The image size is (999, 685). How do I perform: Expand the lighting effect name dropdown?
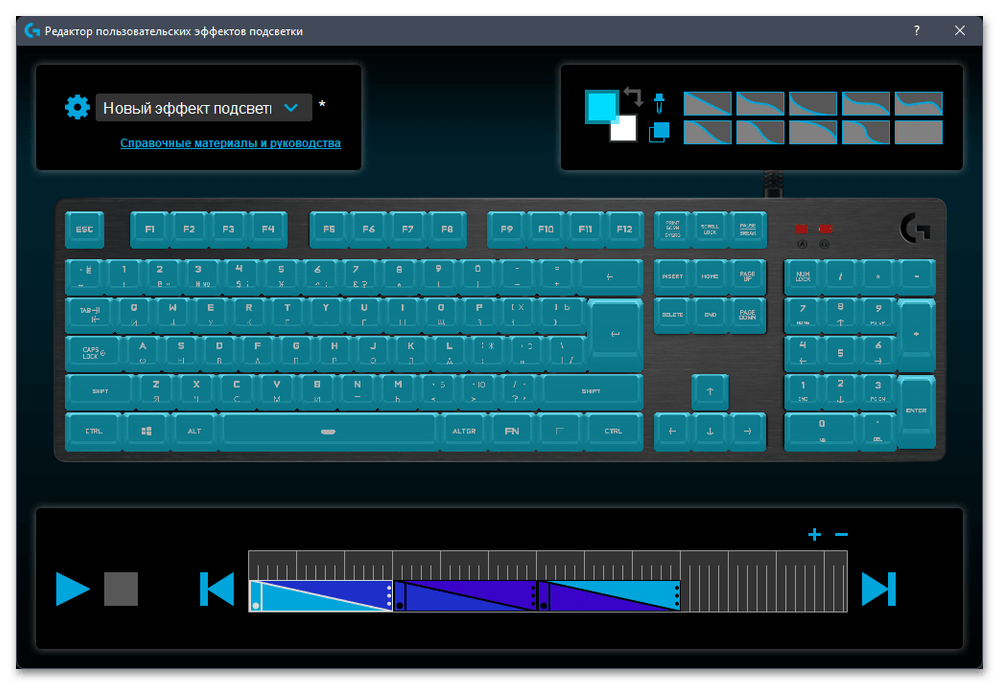(291, 107)
